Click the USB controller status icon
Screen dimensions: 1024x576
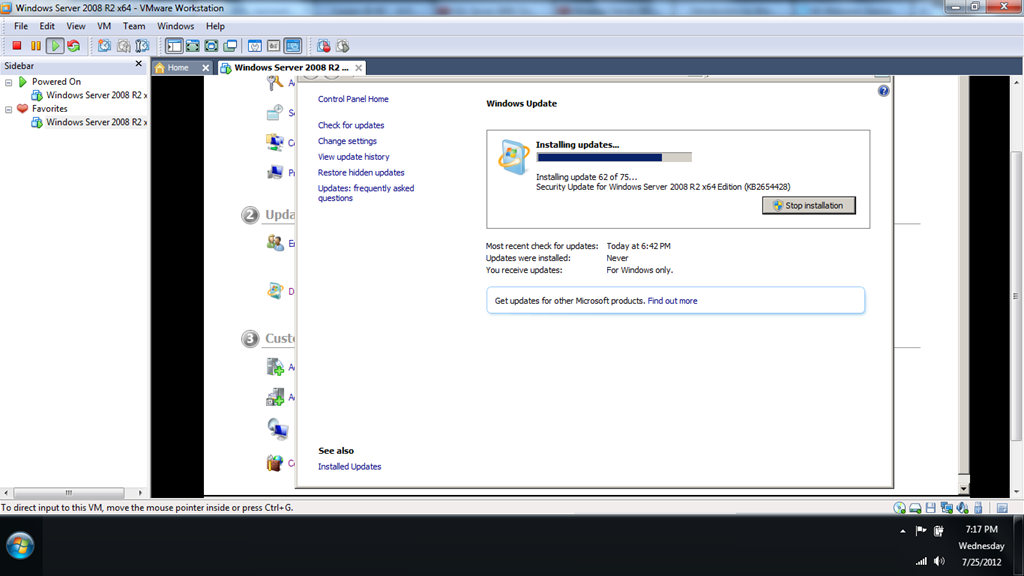click(978, 508)
